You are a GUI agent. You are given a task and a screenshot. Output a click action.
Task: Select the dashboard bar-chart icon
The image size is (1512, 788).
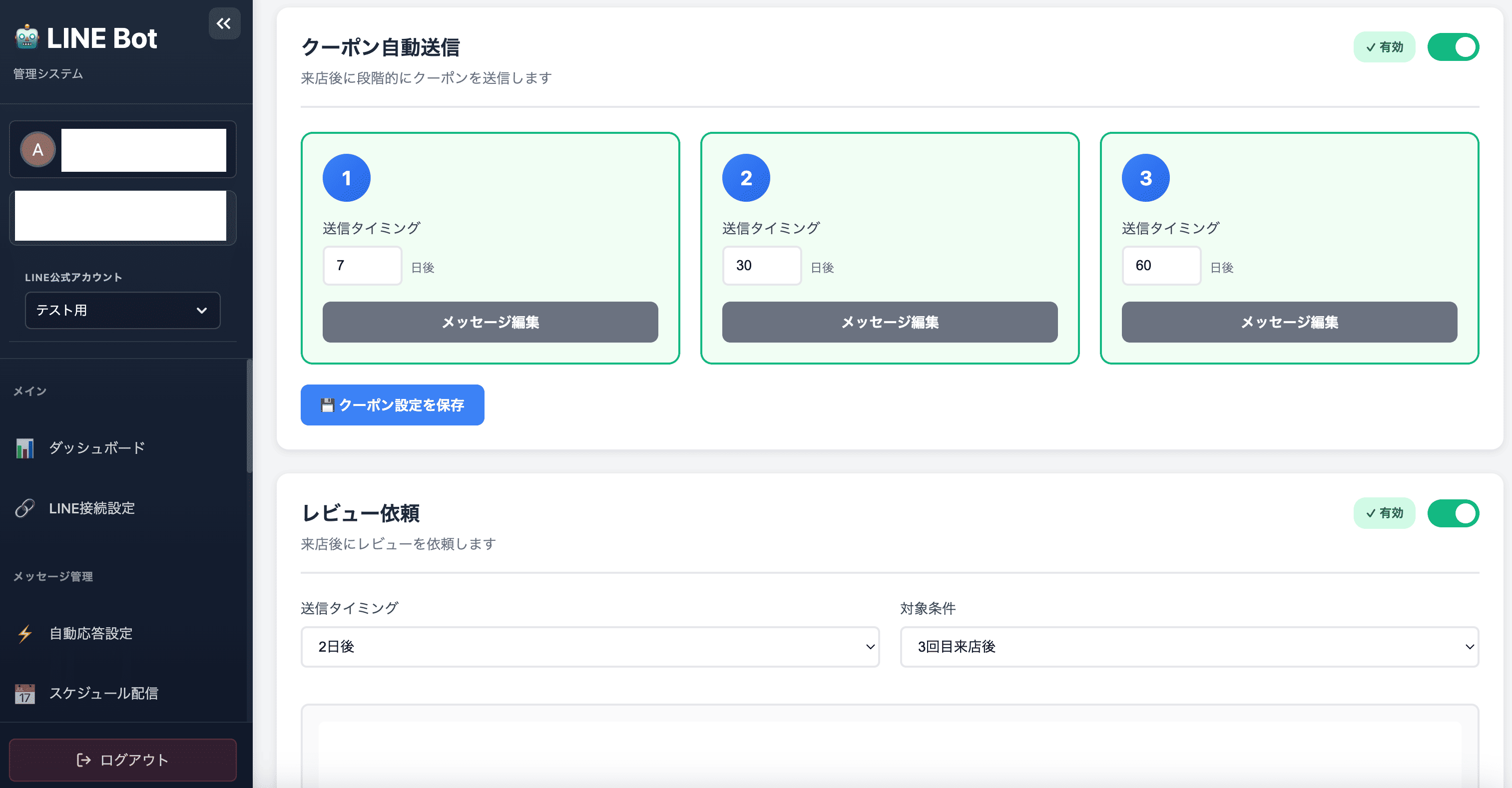(x=25, y=448)
